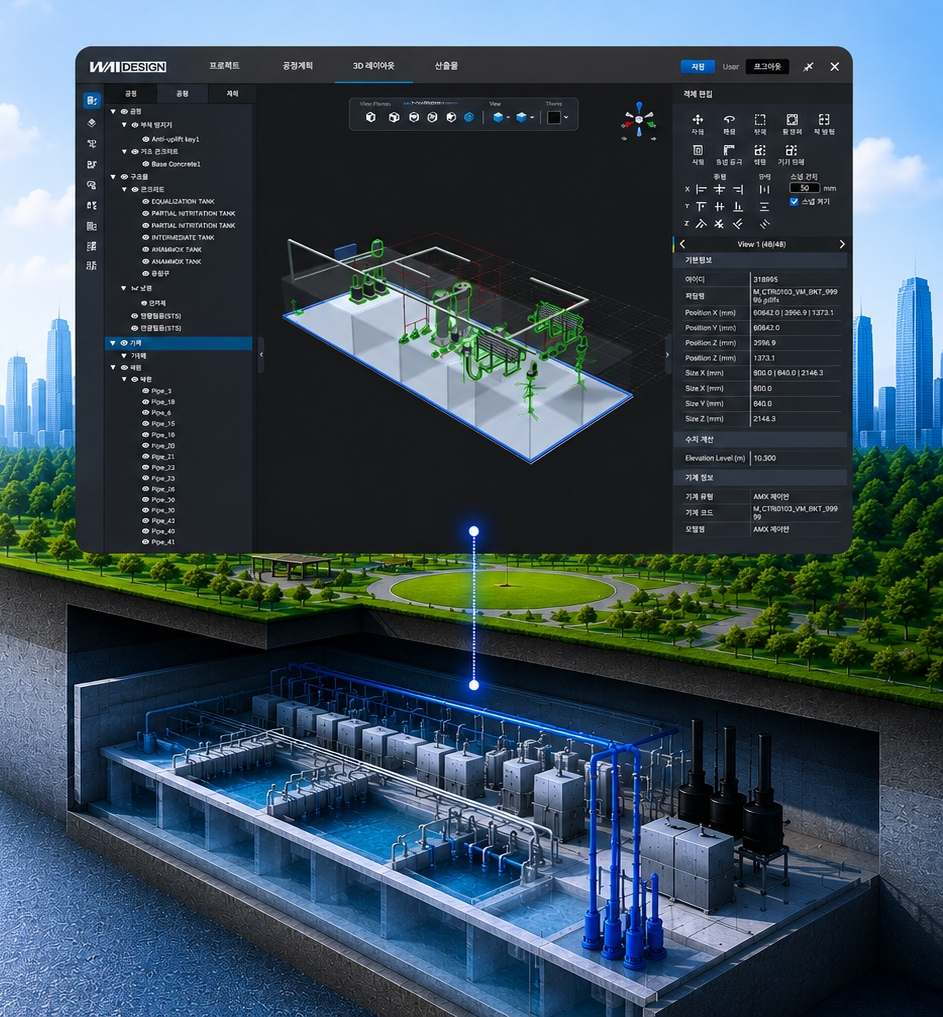Click the pin icon next to close button
The height and width of the screenshot is (1017, 943).
tap(808, 67)
